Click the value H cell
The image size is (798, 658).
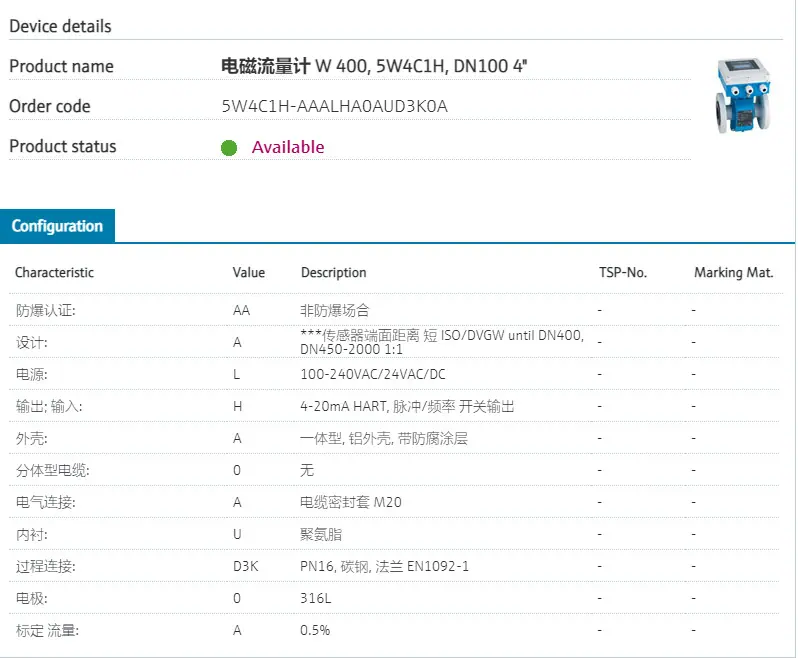238,407
